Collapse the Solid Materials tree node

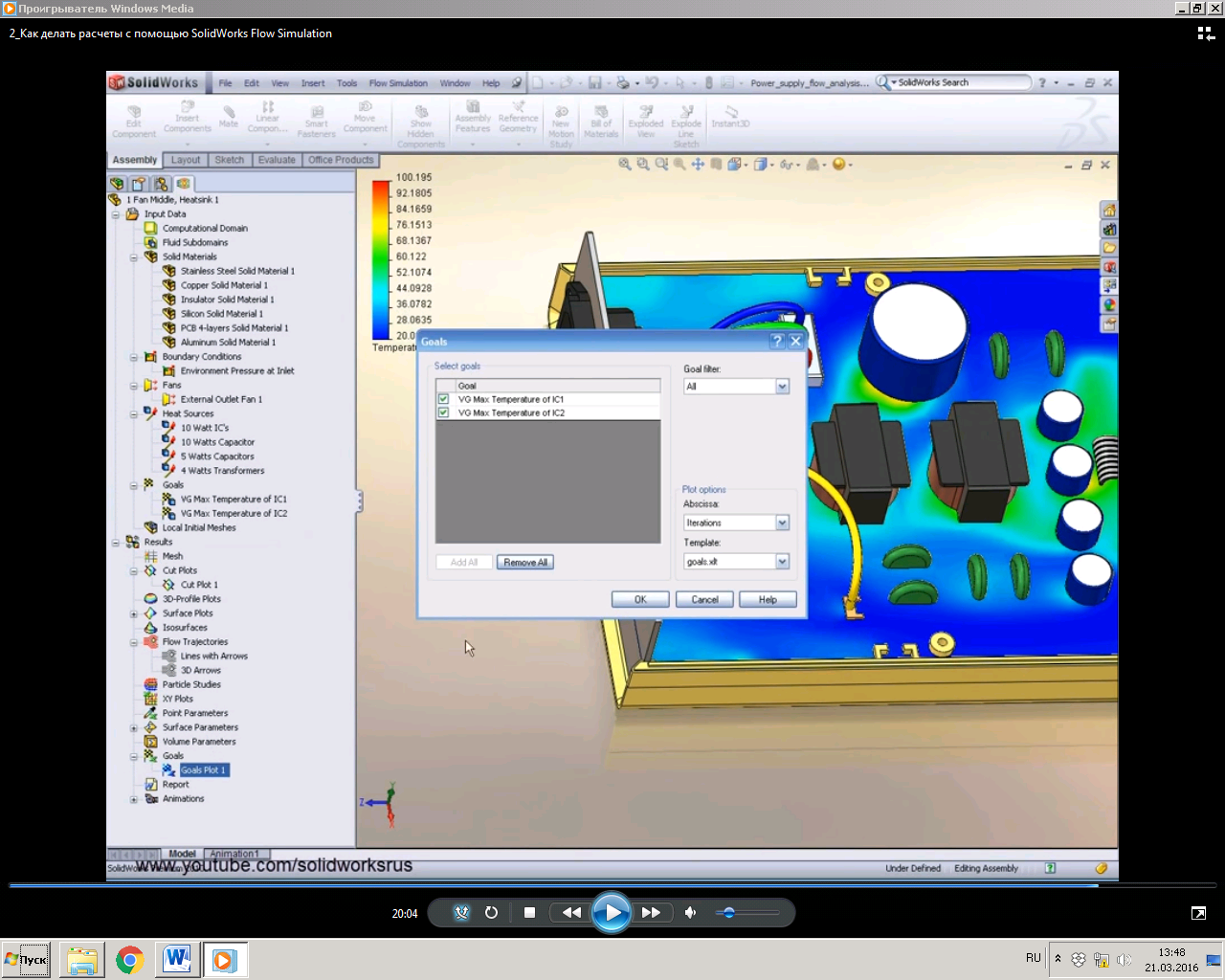click(134, 257)
